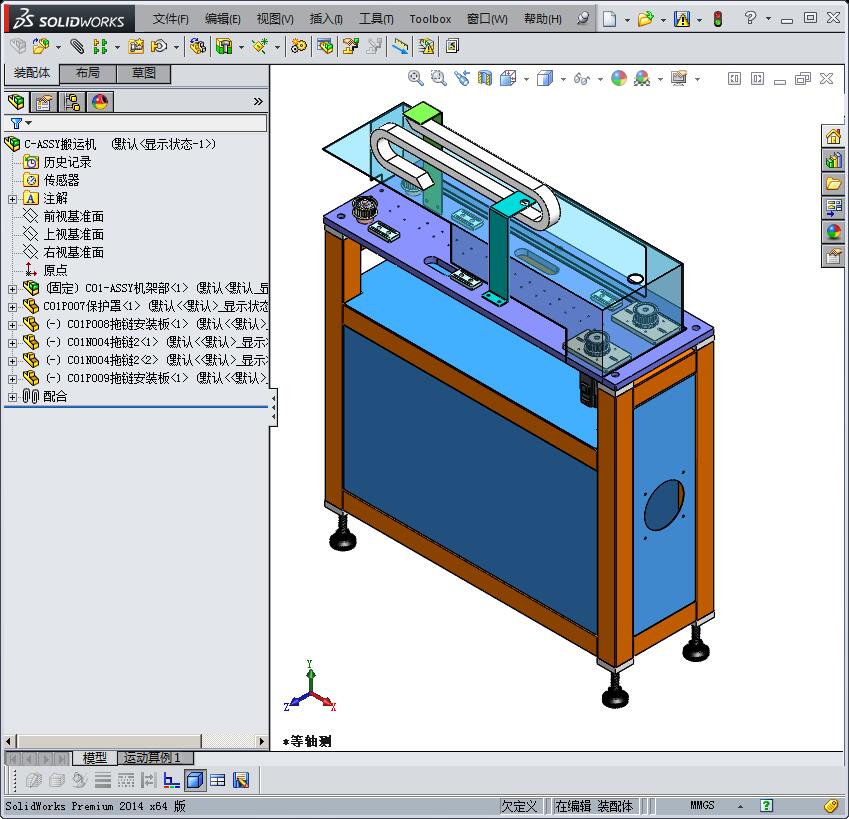The height and width of the screenshot is (819, 849).
Task: Select the 前视基准面 plane in tree
Action: tap(74, 217)
